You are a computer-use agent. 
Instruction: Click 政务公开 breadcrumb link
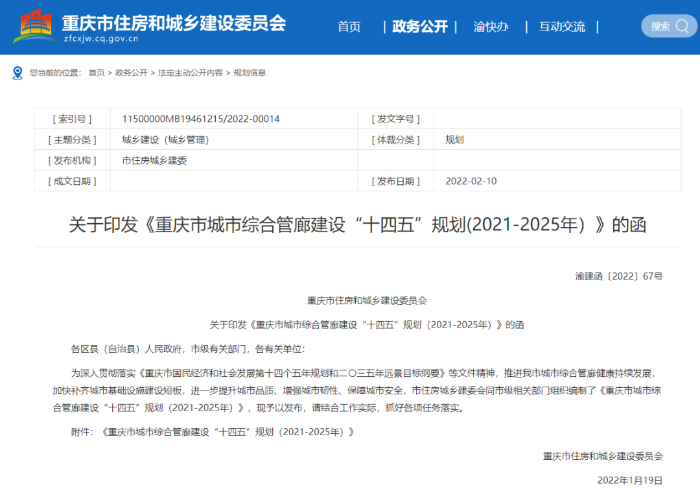coord(130,73)
